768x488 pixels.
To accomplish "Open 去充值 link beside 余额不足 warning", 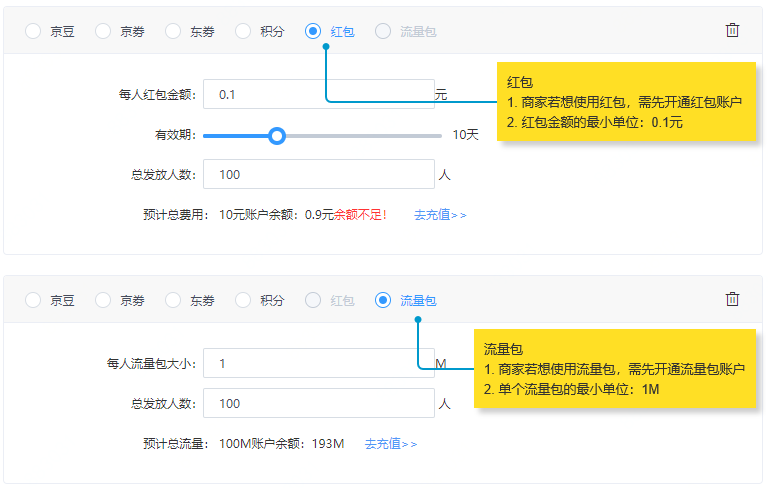I will [440, 214].
